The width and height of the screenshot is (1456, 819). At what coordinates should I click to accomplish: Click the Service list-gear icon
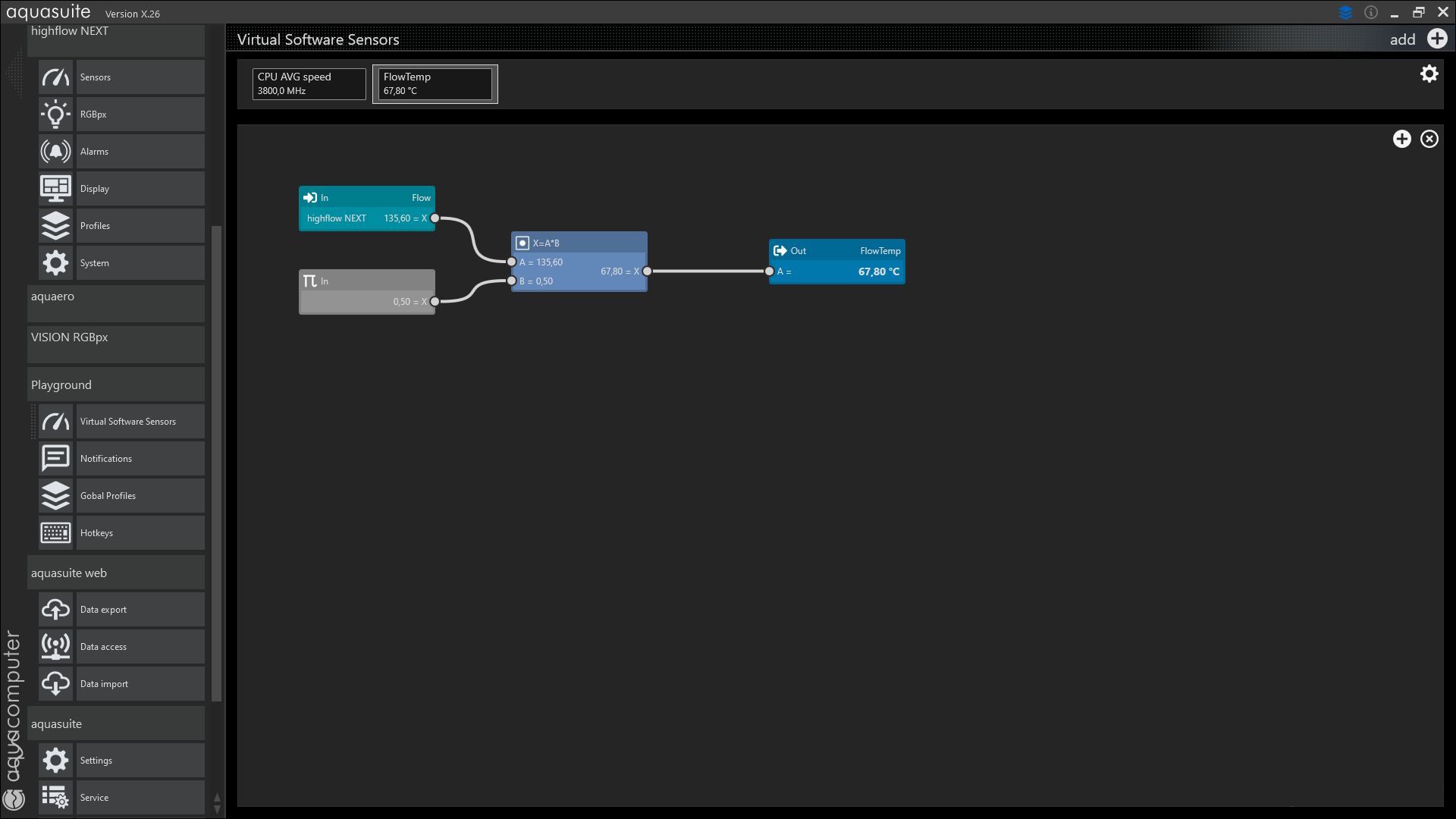55,798
